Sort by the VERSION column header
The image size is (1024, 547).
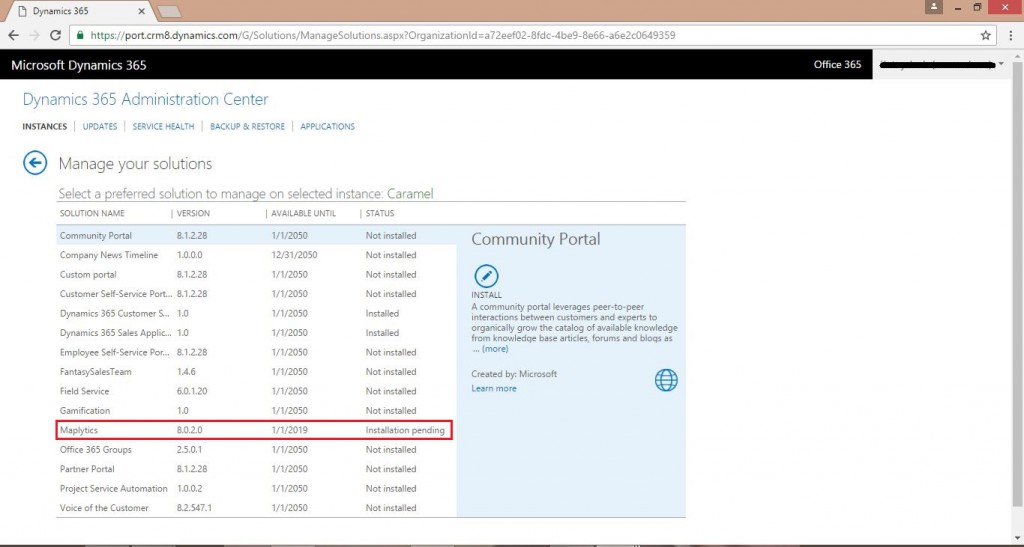coord(193,213)
